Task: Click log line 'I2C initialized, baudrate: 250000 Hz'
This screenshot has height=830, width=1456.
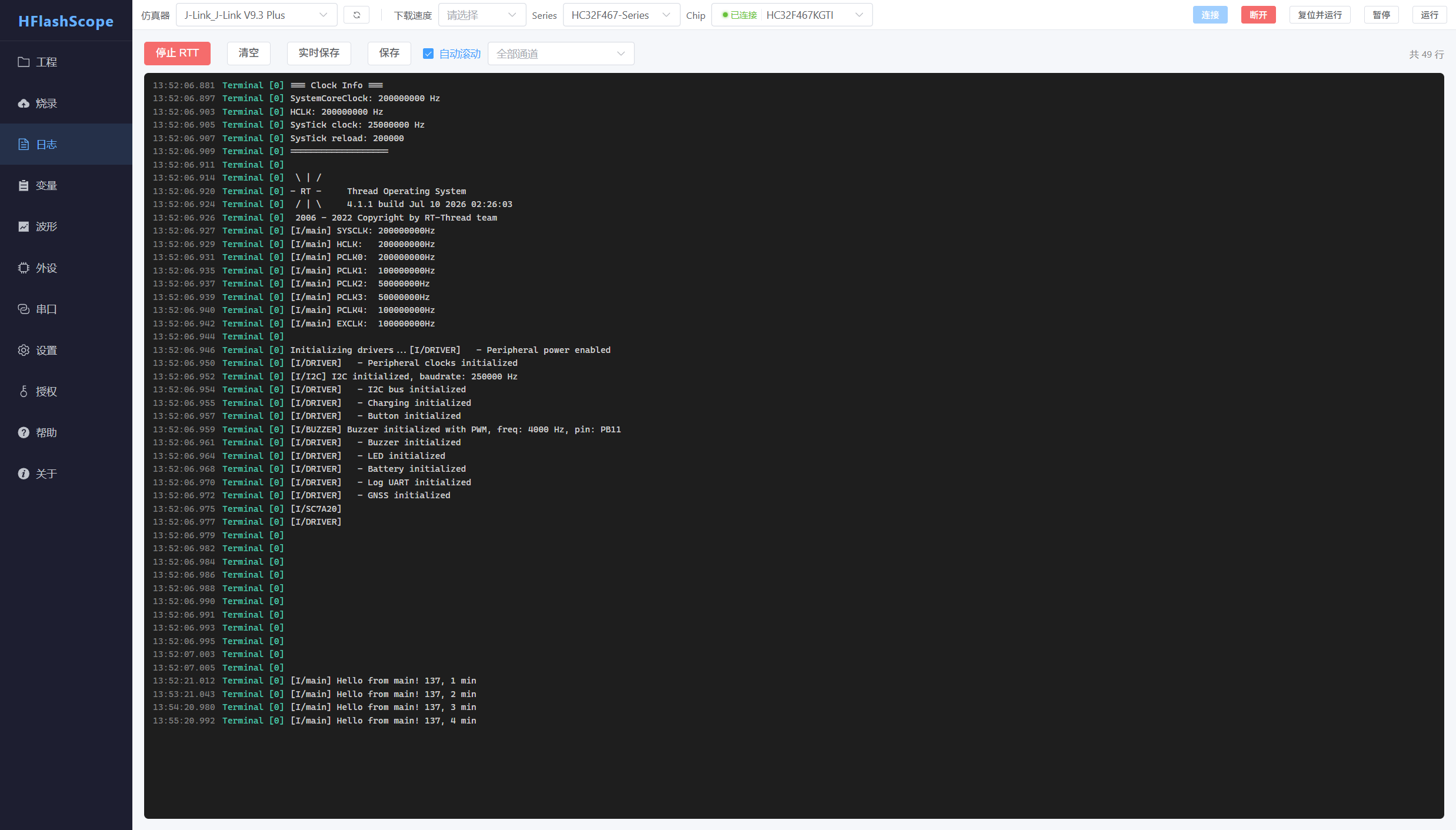Action: (x=425, y=376)
